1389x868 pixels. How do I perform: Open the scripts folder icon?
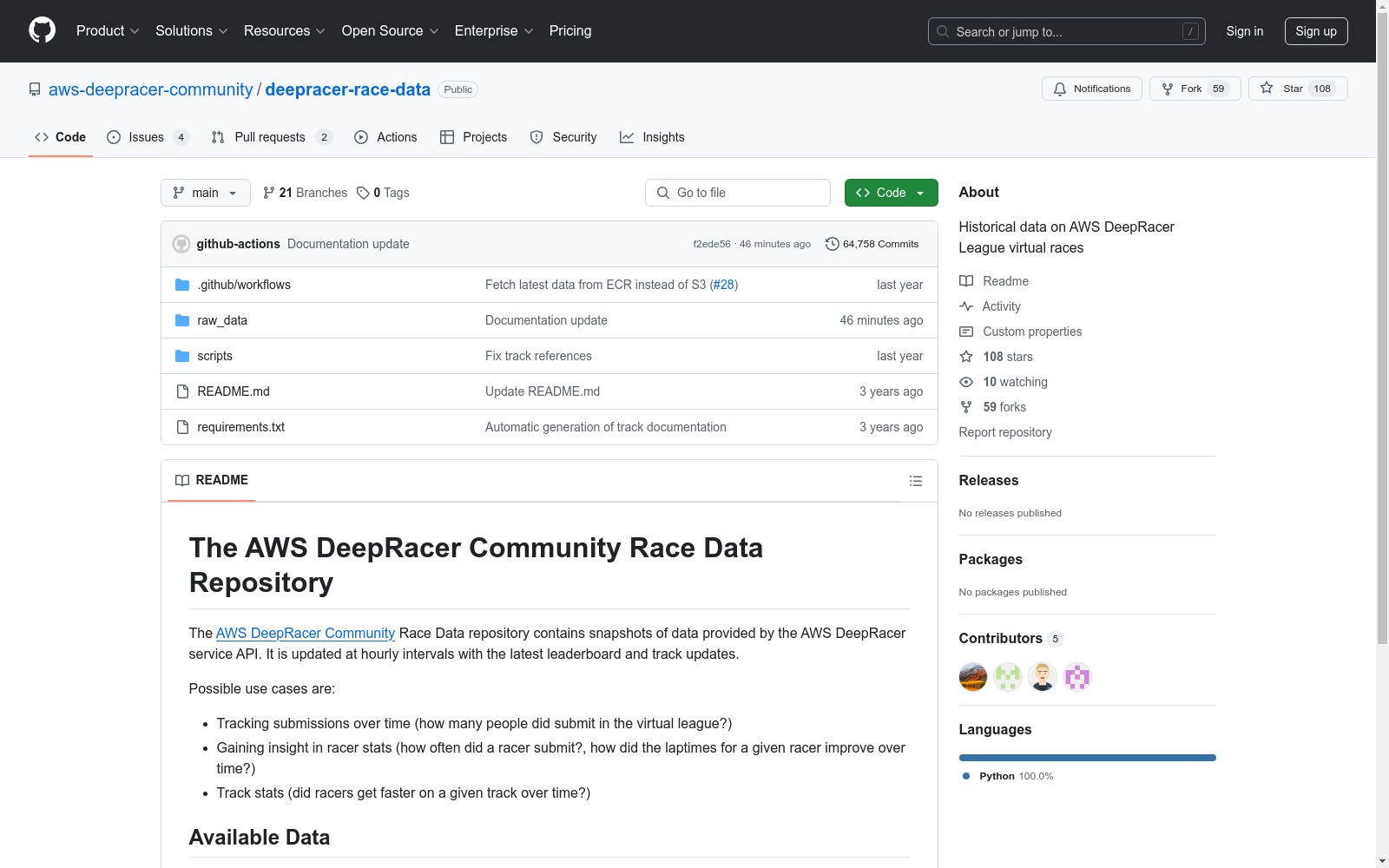(182, 356)
